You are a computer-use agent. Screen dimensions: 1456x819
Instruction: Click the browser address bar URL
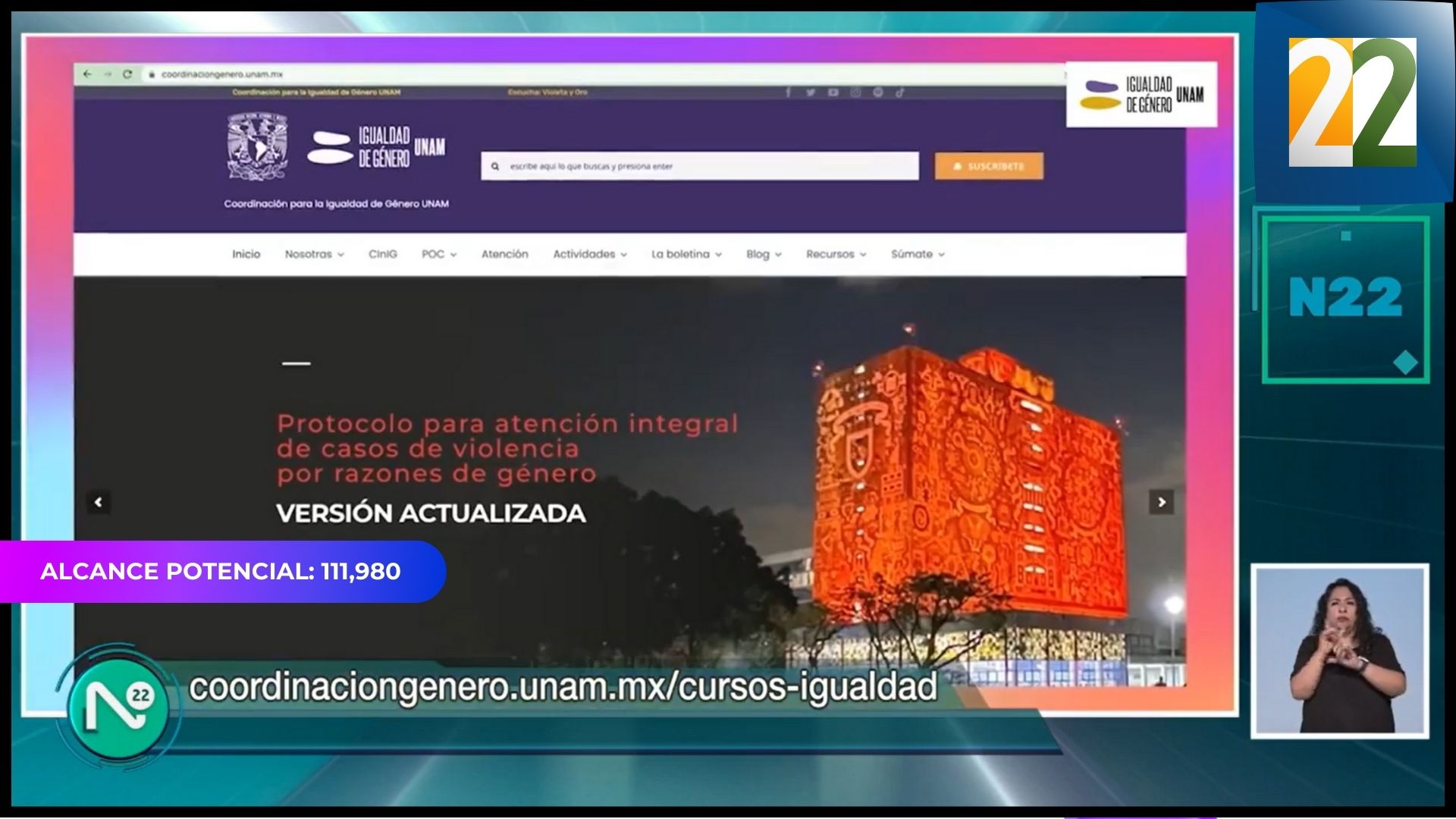pos(221,74)
